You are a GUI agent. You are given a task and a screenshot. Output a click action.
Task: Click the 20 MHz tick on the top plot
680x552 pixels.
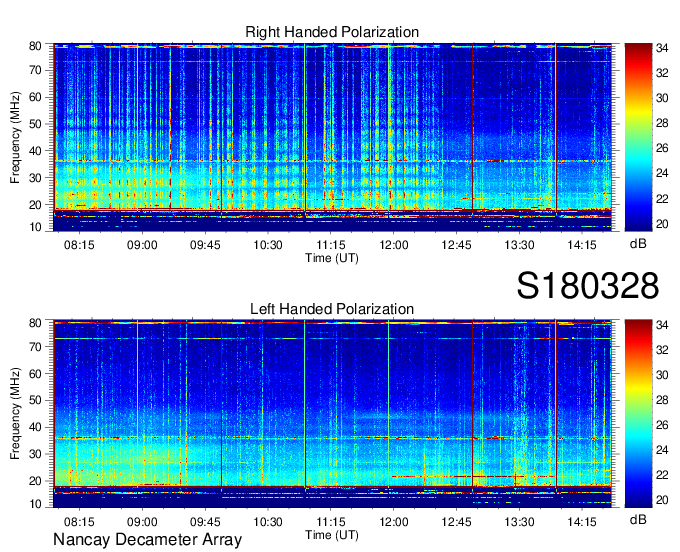(x=35, y=205)
